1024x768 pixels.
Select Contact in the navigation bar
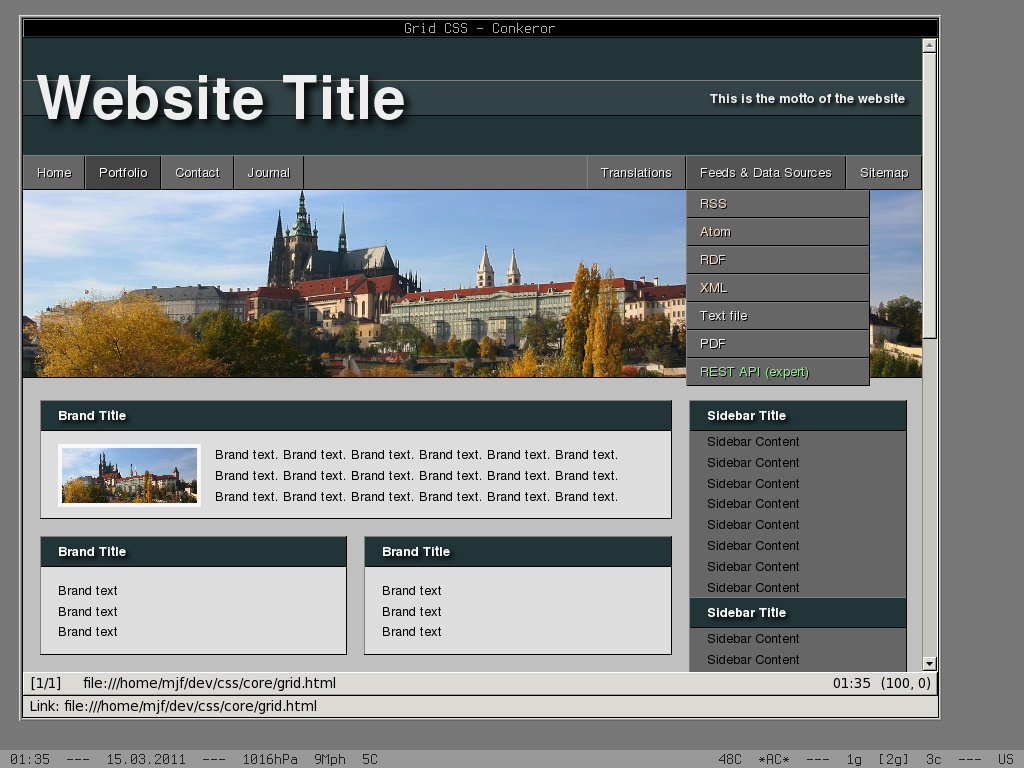click(x=197, y=173)
